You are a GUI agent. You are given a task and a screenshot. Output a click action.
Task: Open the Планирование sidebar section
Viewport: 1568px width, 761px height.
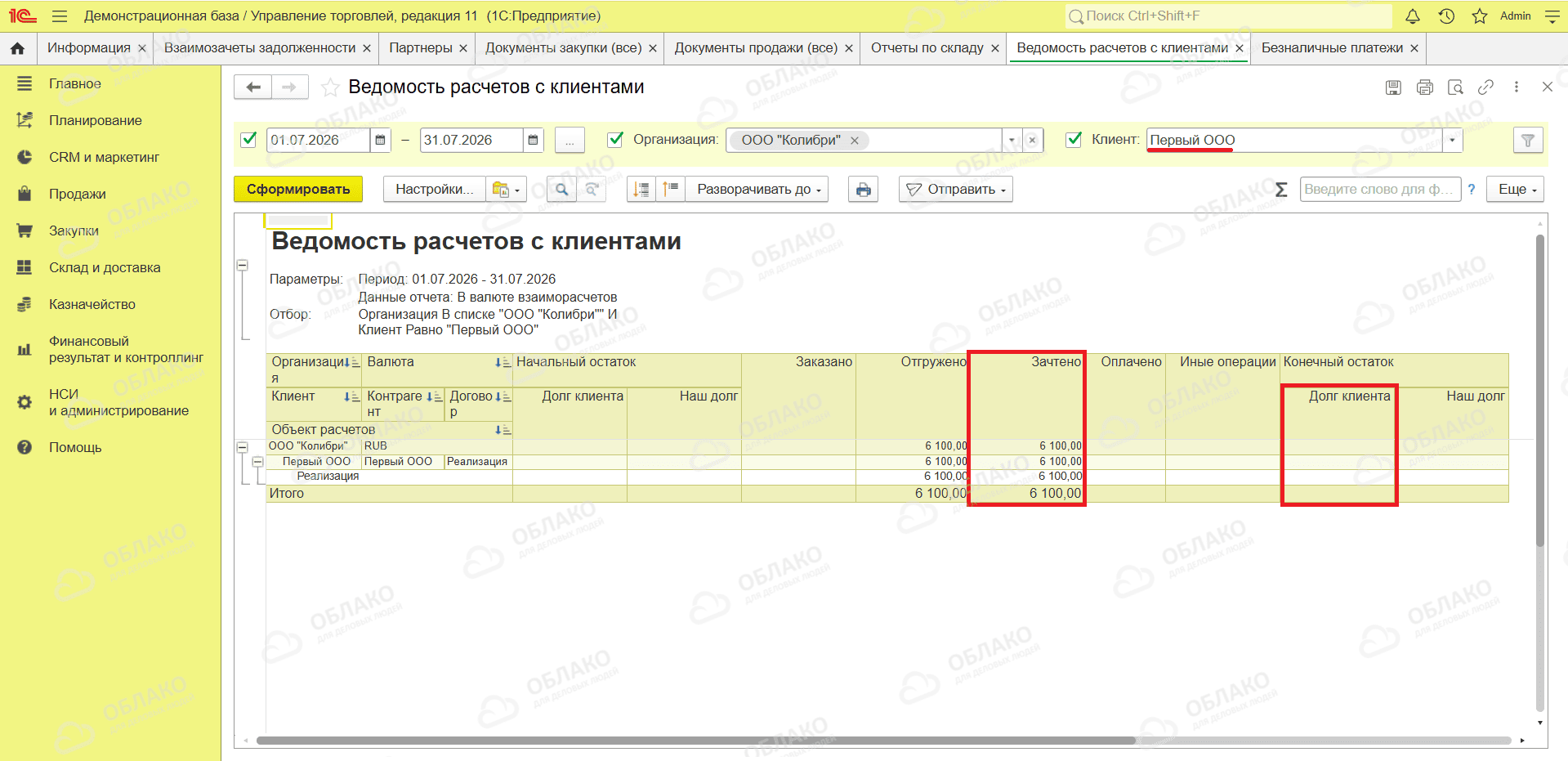[x=95, y=120]
